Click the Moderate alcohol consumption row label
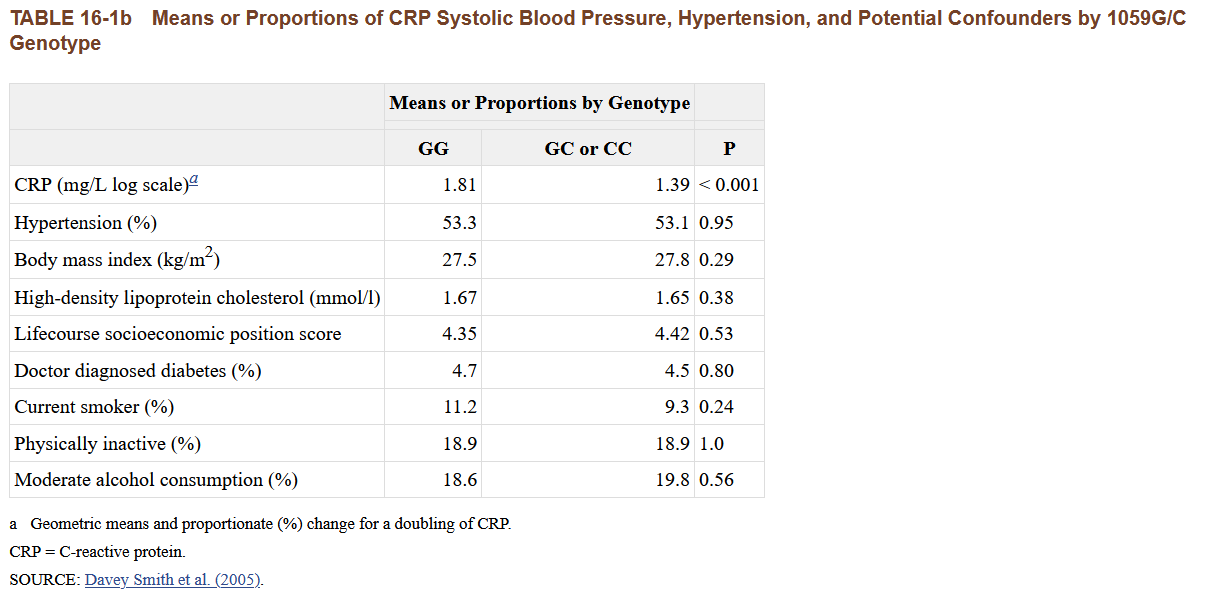 [155, 480]
